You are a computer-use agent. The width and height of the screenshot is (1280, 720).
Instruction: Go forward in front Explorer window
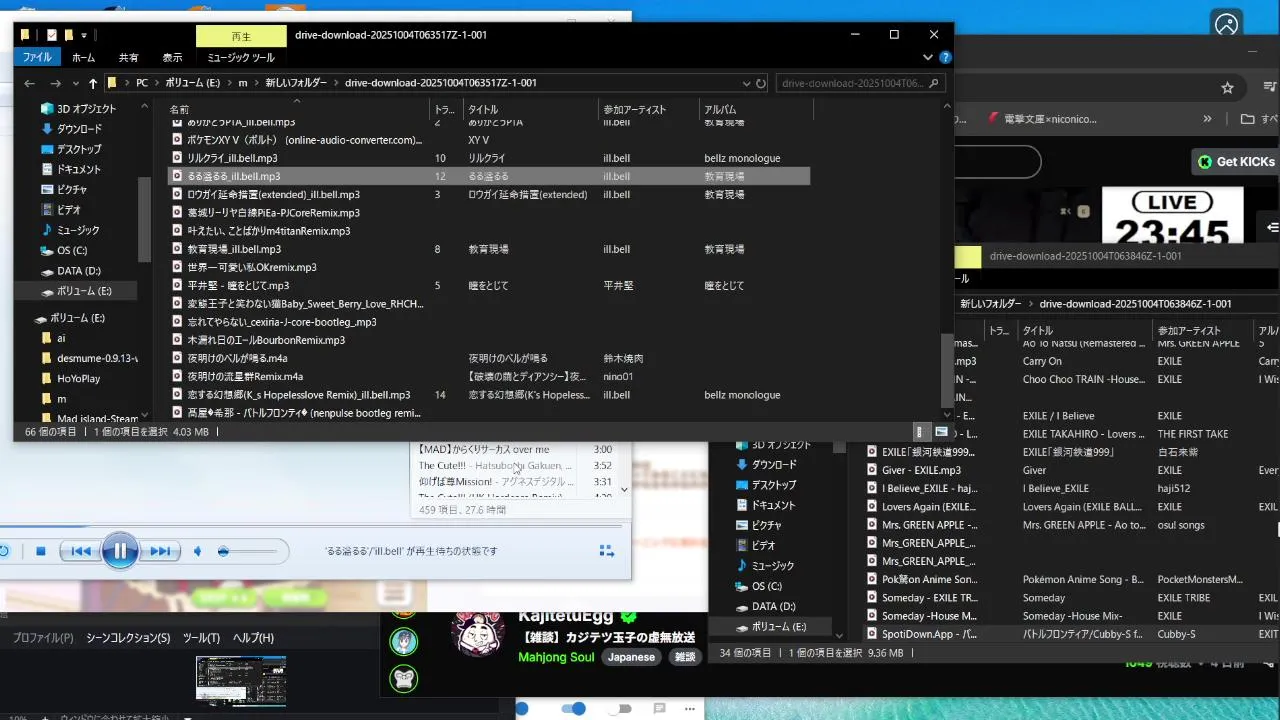coord(56,83)
